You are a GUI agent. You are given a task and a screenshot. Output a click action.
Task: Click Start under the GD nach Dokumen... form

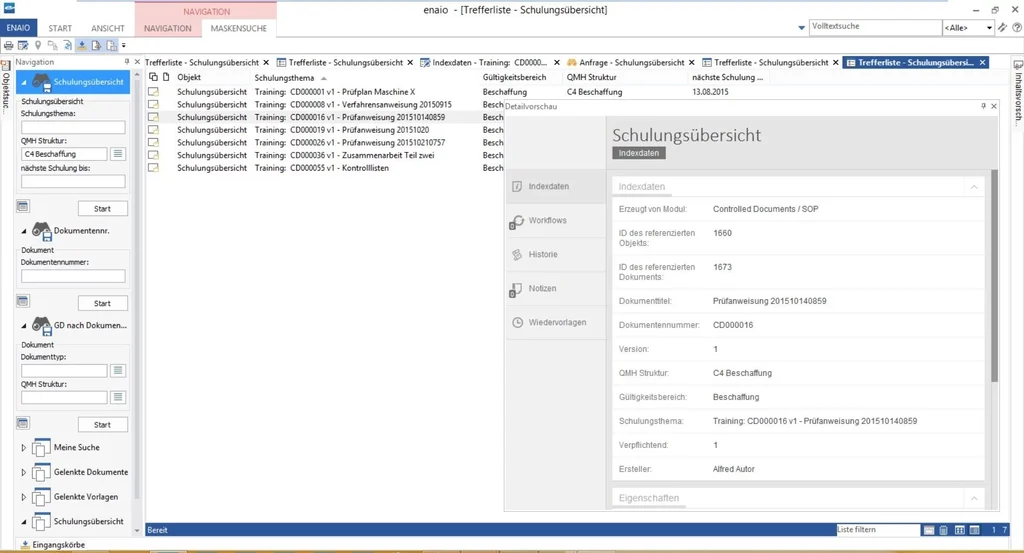tap(103, 425)
